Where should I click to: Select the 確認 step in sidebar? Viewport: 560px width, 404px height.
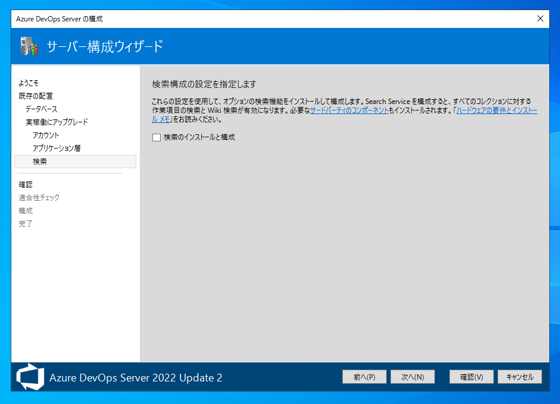pyautogui.click(x=26, y=185)
